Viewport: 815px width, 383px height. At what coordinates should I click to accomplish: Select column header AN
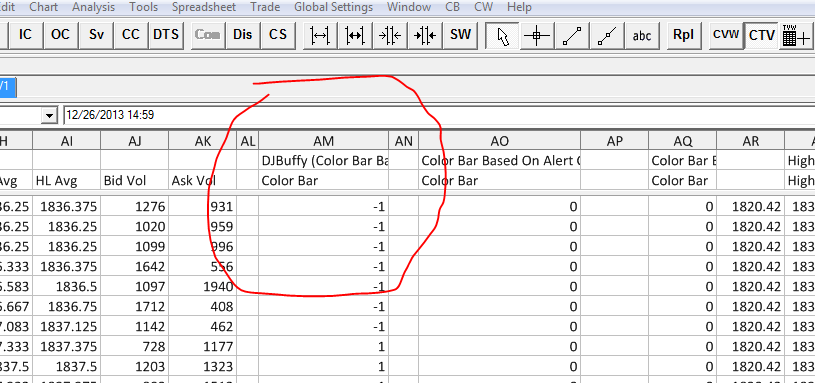click(x=404, y=141)
